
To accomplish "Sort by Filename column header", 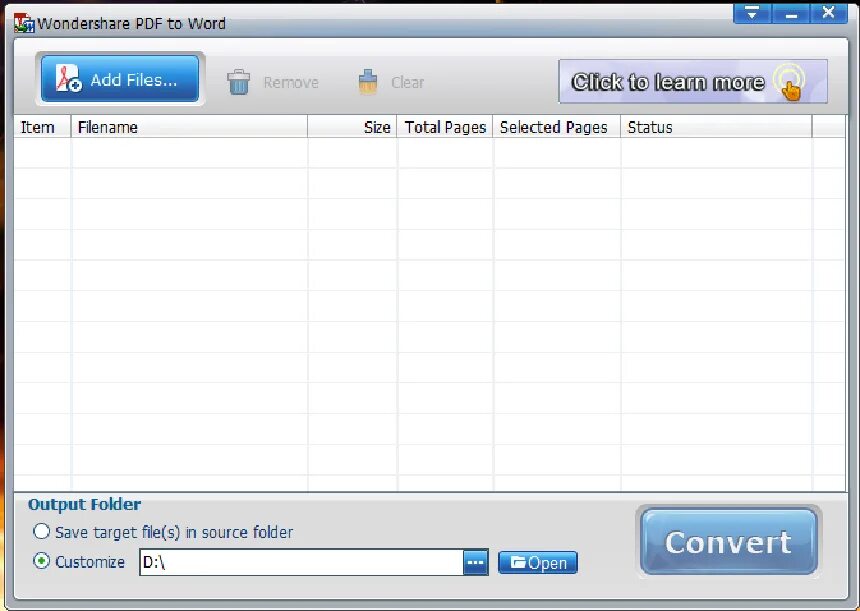I will click(x=189, y=127).
